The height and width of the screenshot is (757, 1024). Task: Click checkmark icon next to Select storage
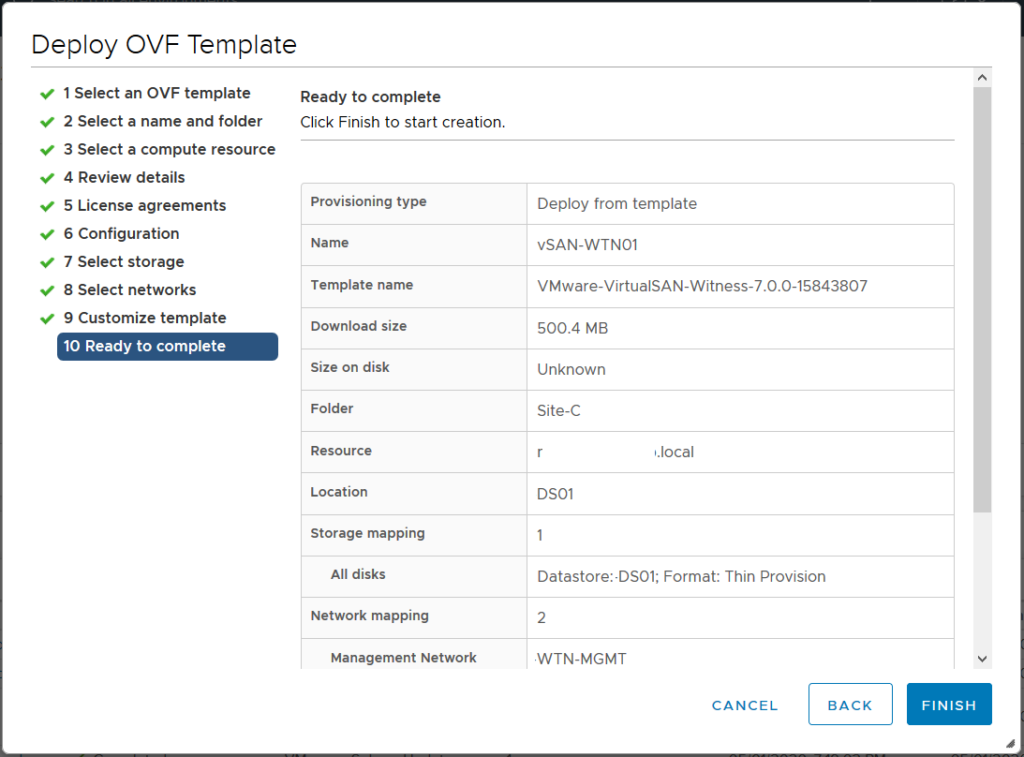pyautogui.click(x=46, y=262)
